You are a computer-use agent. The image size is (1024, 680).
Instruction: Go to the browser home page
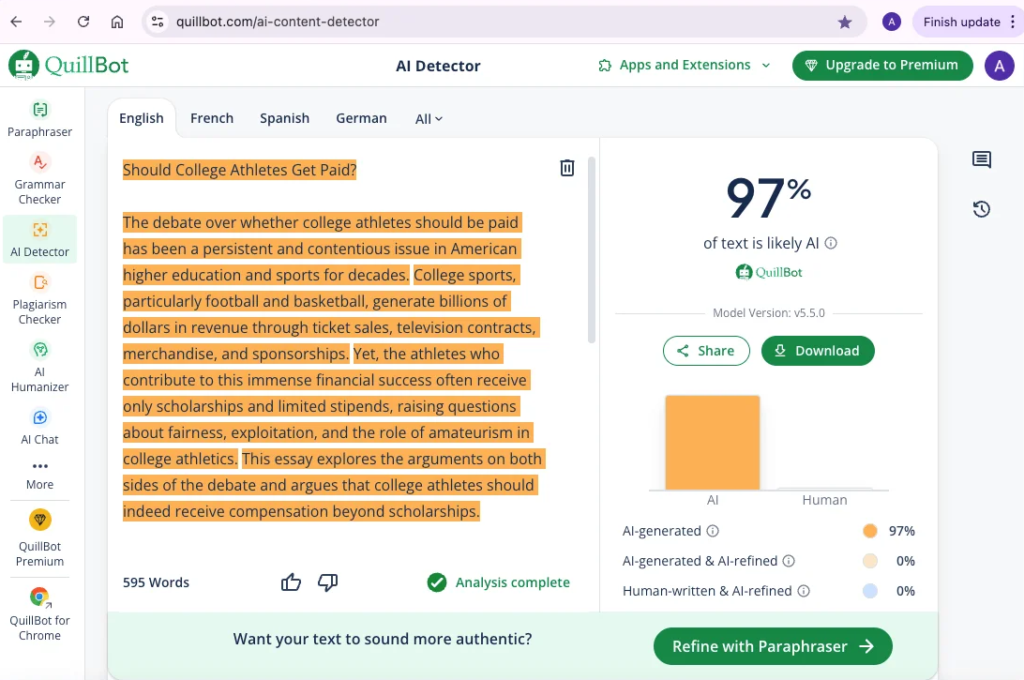tap(117, 22)
